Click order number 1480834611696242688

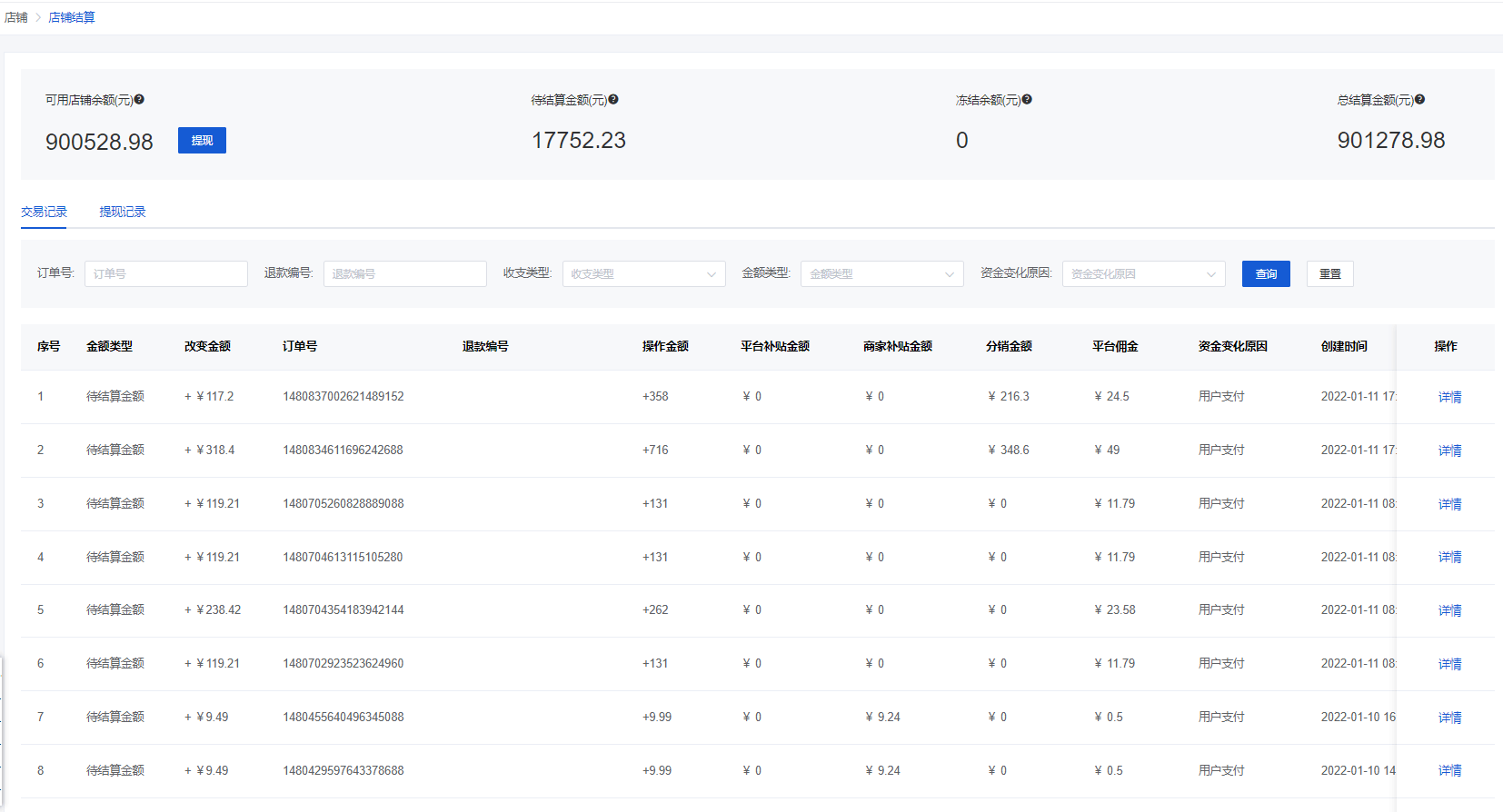pos(343,450)
